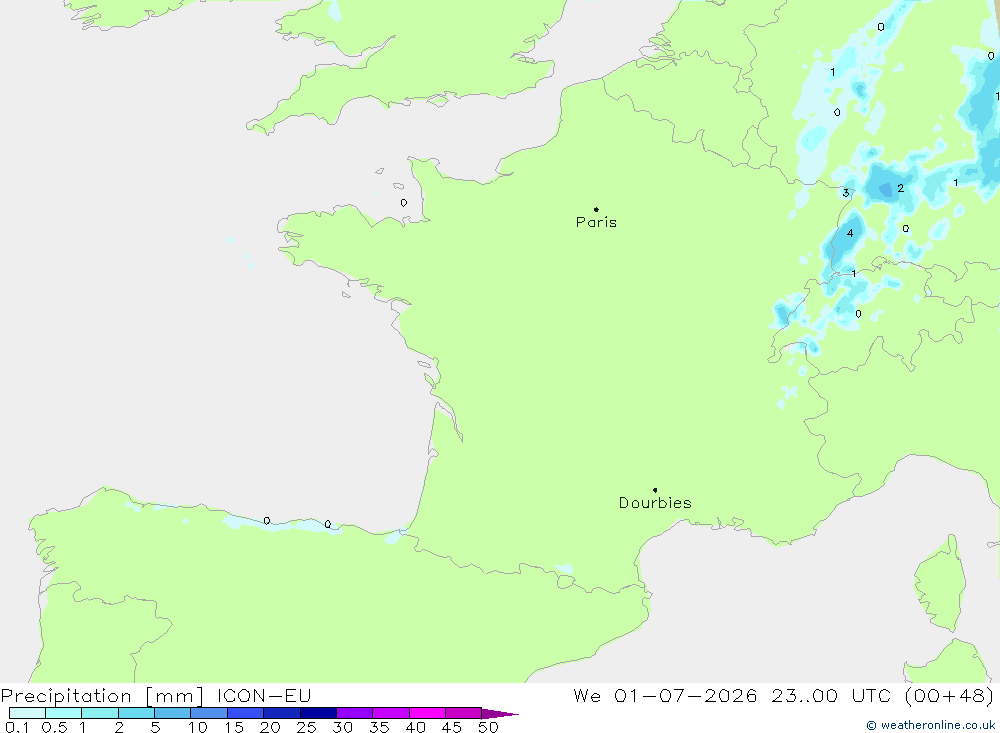The width and height of the screenshot is (1000, 733).
Task: Click the arrow tip above the 50 legend label
Action: [x=501, y=713]
